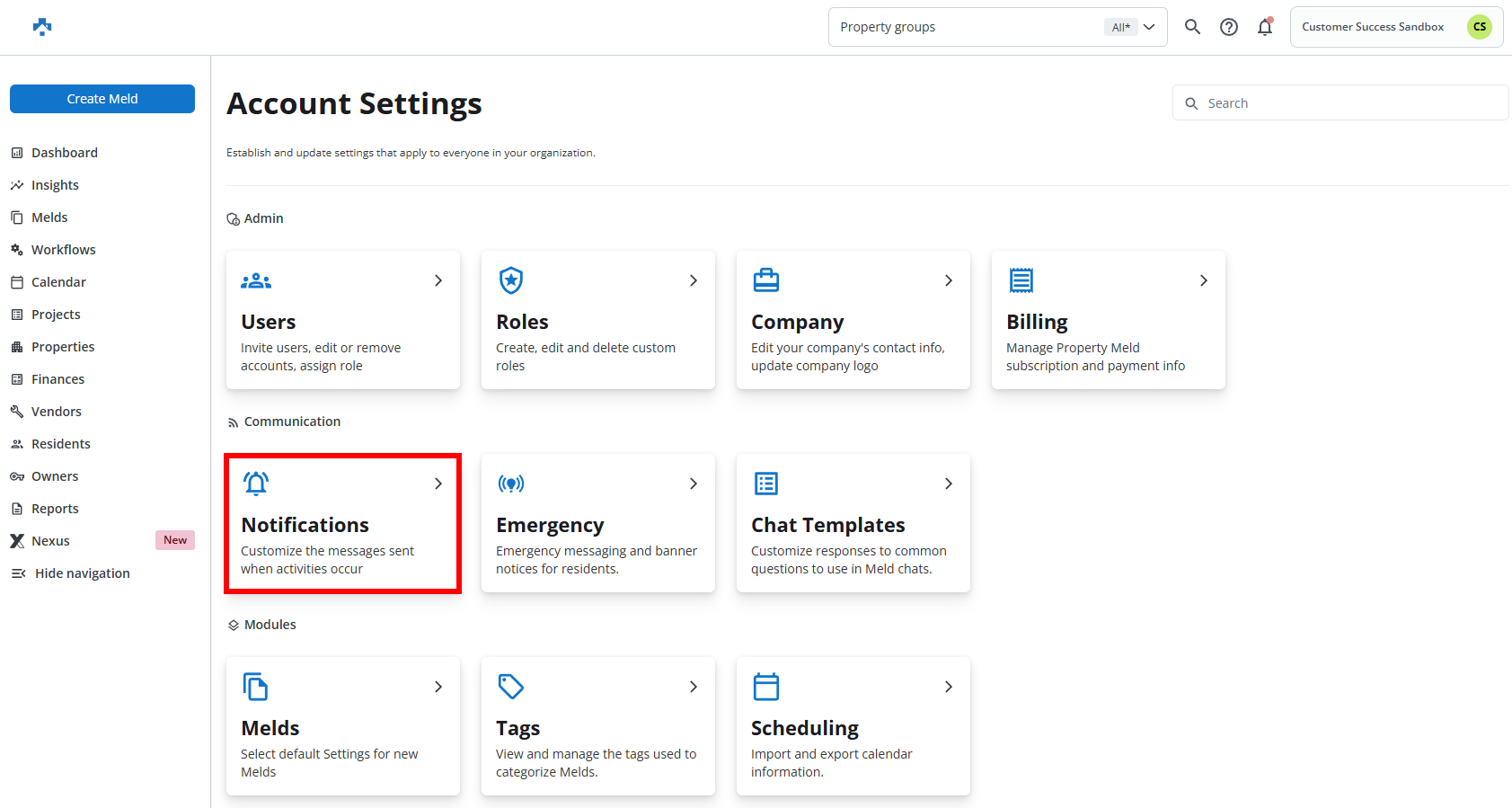The width and height of the screenshot is (1512, 808).
Task: Expand the Billing card chevron arrow
Action: coord(1203,280)
